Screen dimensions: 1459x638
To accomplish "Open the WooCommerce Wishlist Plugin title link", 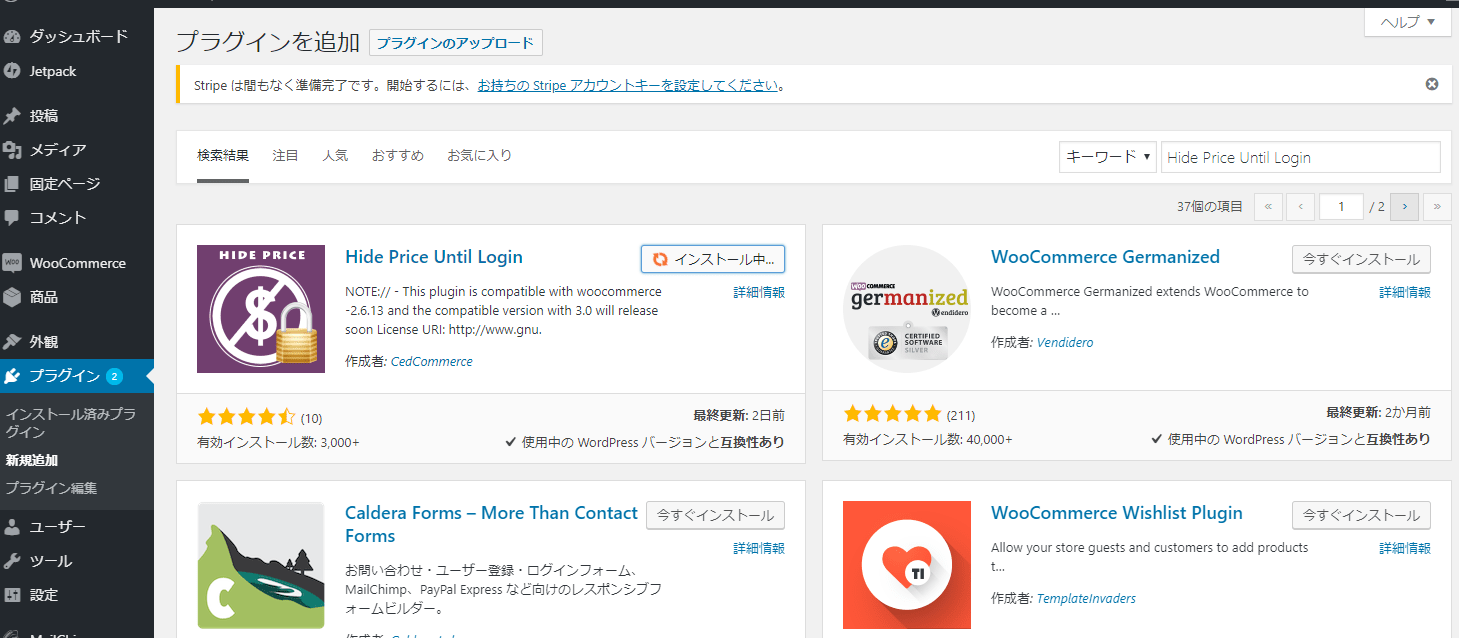I will point(1117,513).
